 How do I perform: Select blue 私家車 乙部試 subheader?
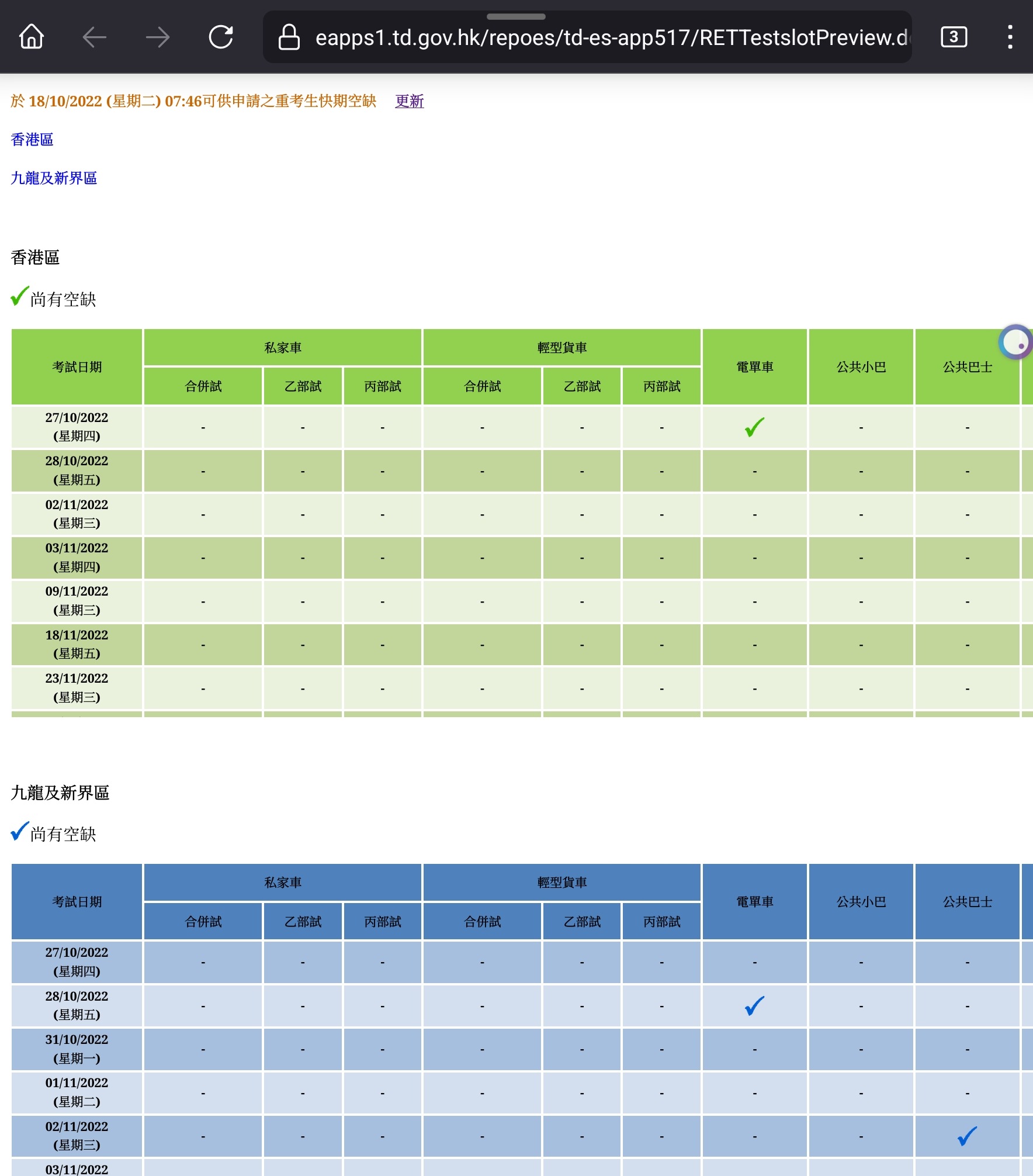click(303, 922)
